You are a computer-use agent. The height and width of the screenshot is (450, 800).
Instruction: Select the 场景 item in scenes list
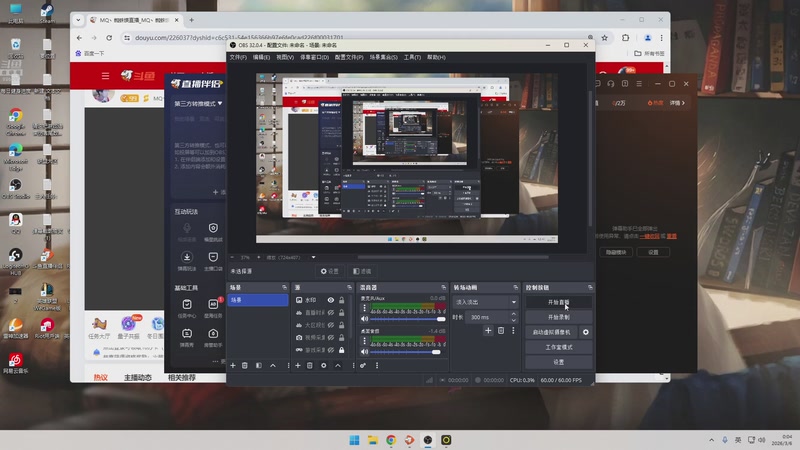[258, 300]
